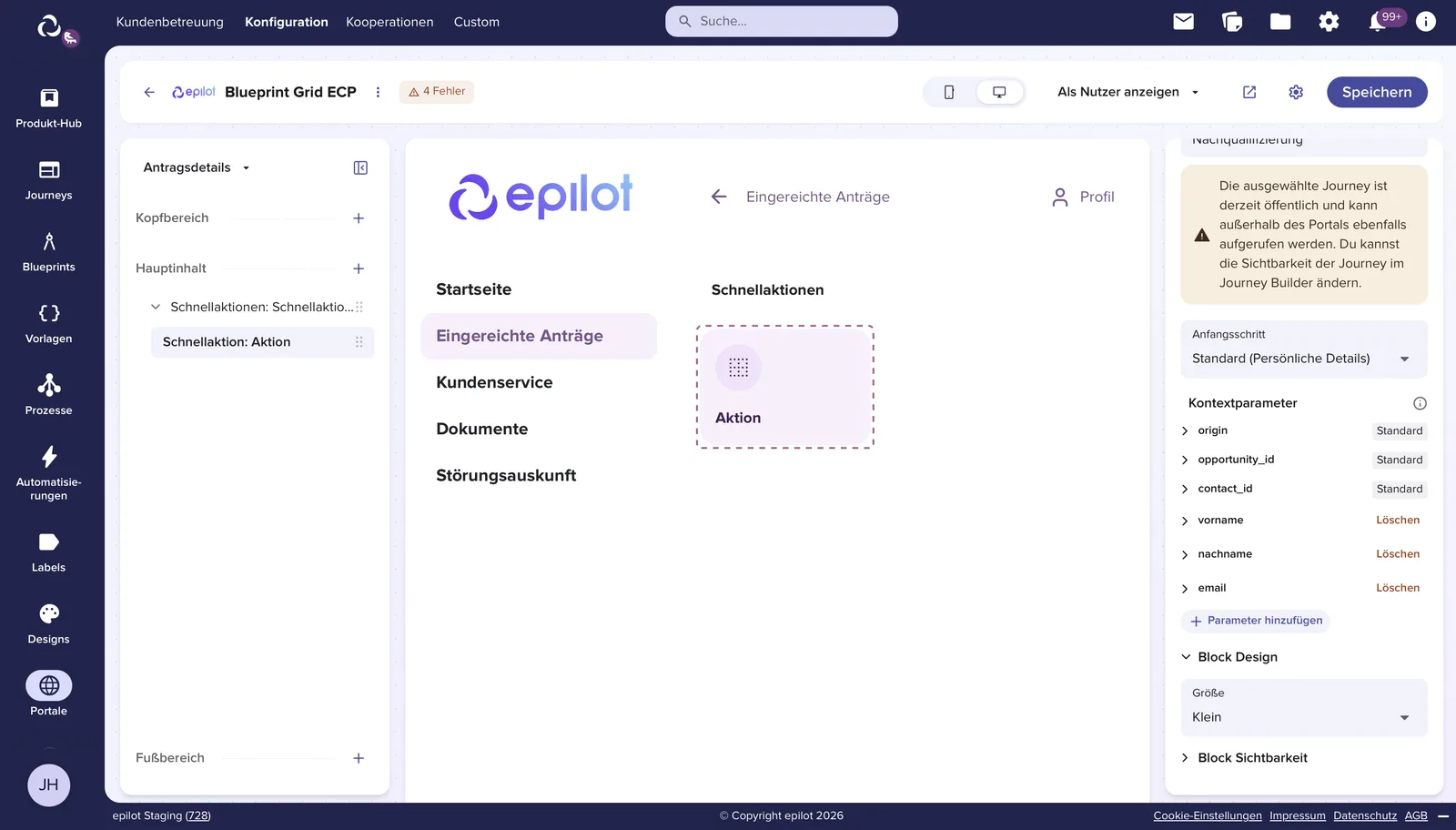Expand the contact_id parameter
The height and width of the screenshot is (830, 1456).
click(1185, 489)
